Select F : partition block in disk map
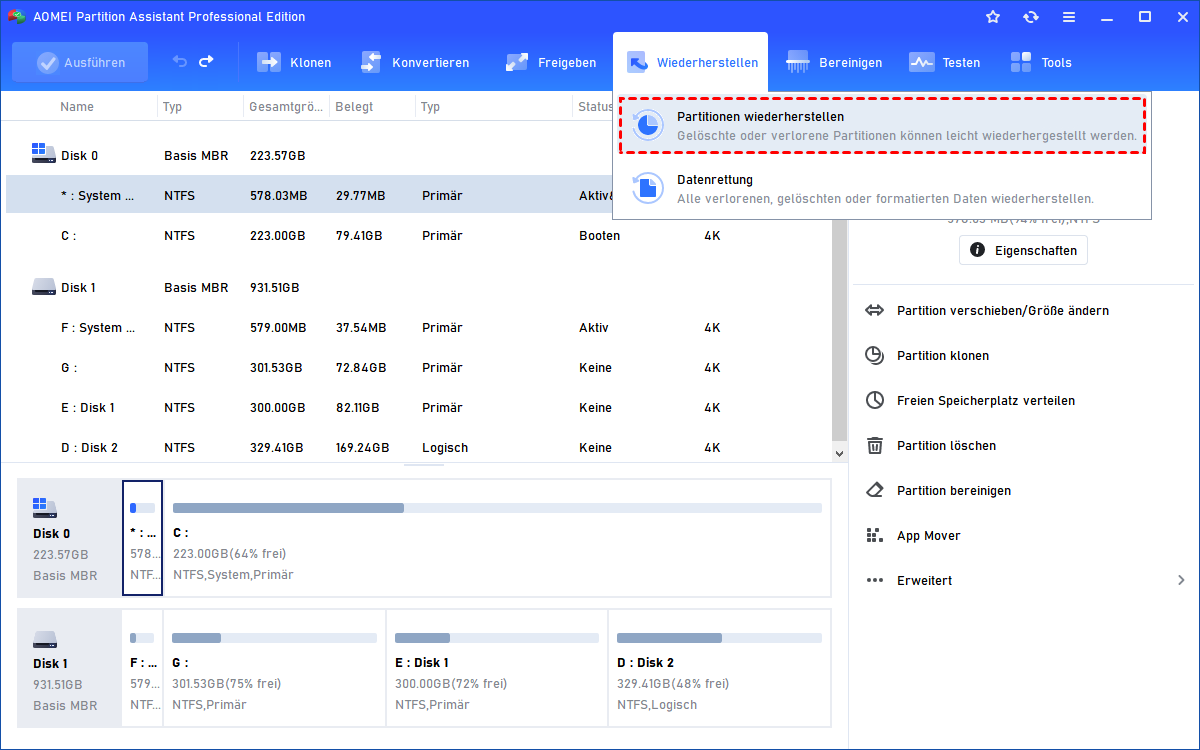 point(142,668)
